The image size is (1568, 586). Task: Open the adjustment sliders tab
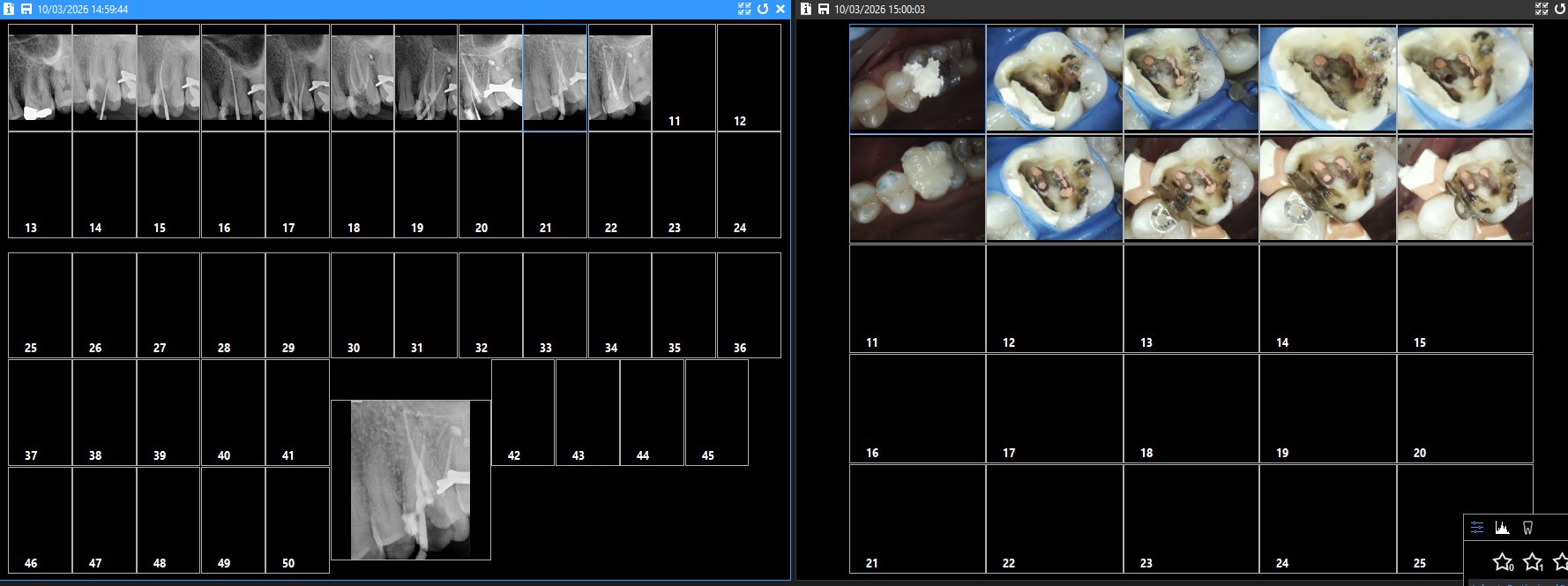1477,528
